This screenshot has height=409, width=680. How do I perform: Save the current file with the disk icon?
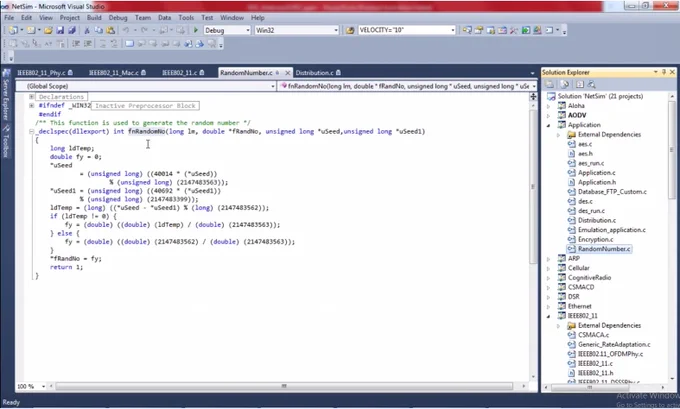click(60, 30)
